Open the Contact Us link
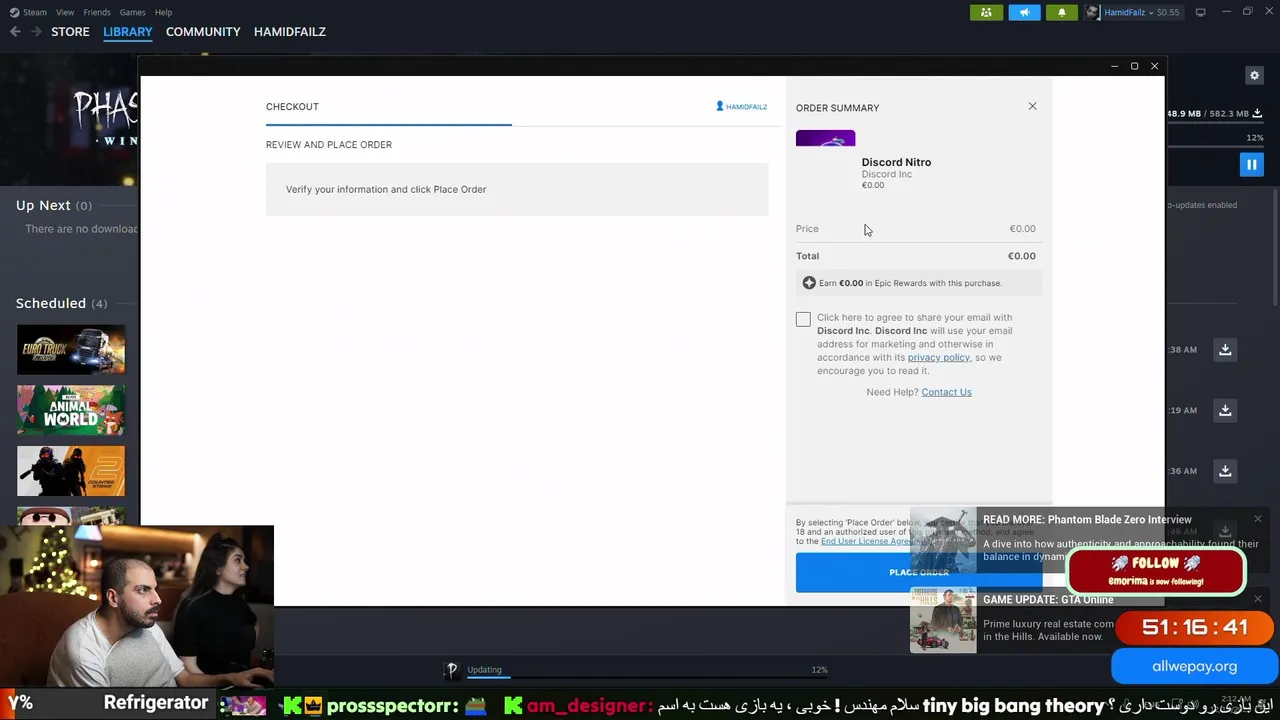 pos(946,392)
